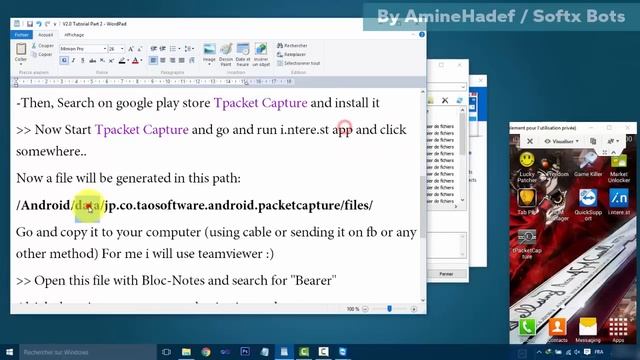Viewport: 640px width, 360px height.
Task: Click the zoom out minus button
Action: coord(365,309)
